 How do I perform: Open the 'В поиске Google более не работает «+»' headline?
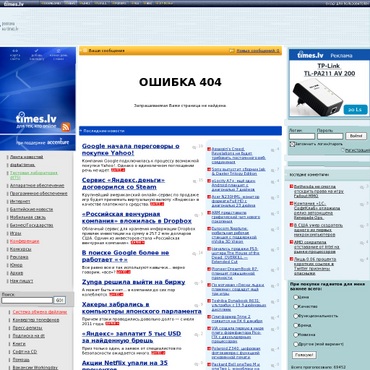126,256
